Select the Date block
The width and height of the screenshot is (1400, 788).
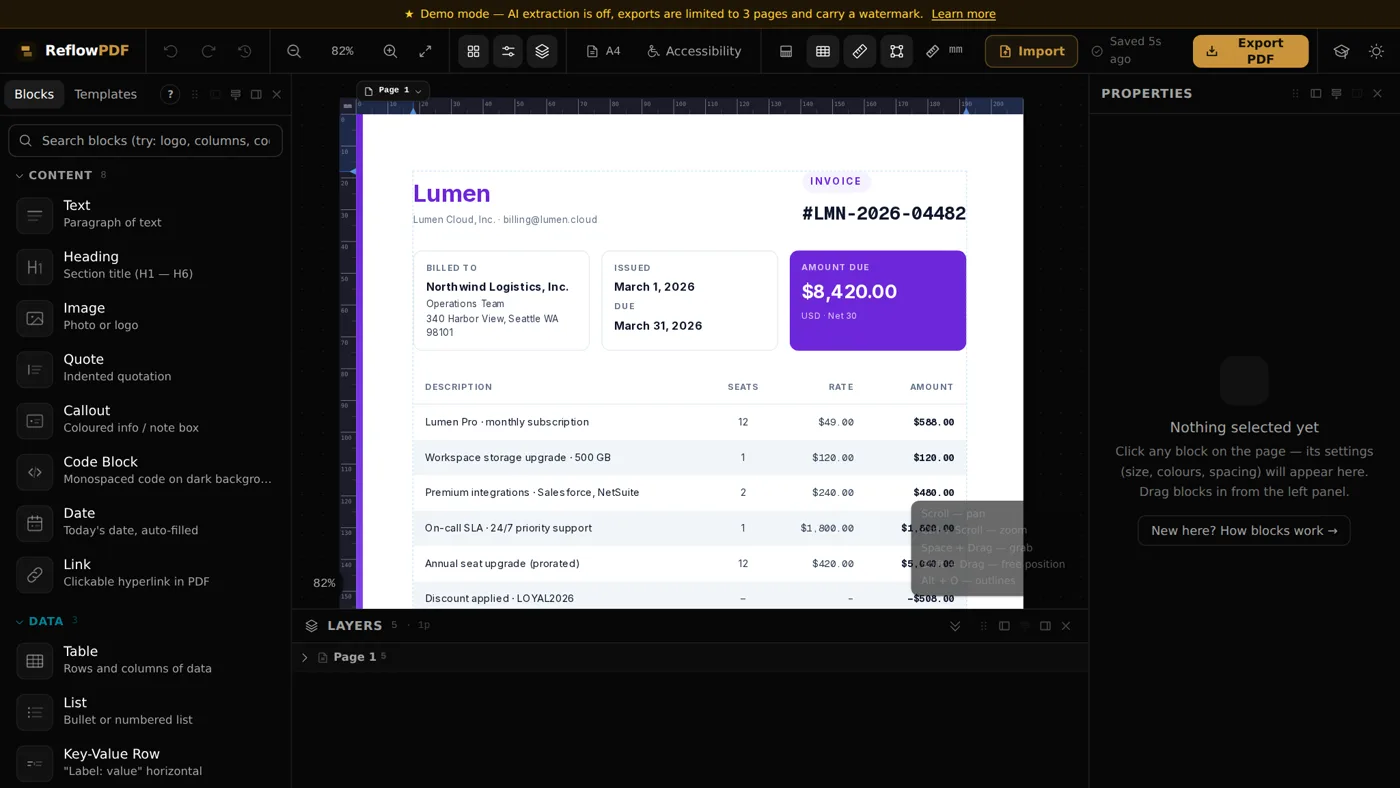[x=145, y=521]
